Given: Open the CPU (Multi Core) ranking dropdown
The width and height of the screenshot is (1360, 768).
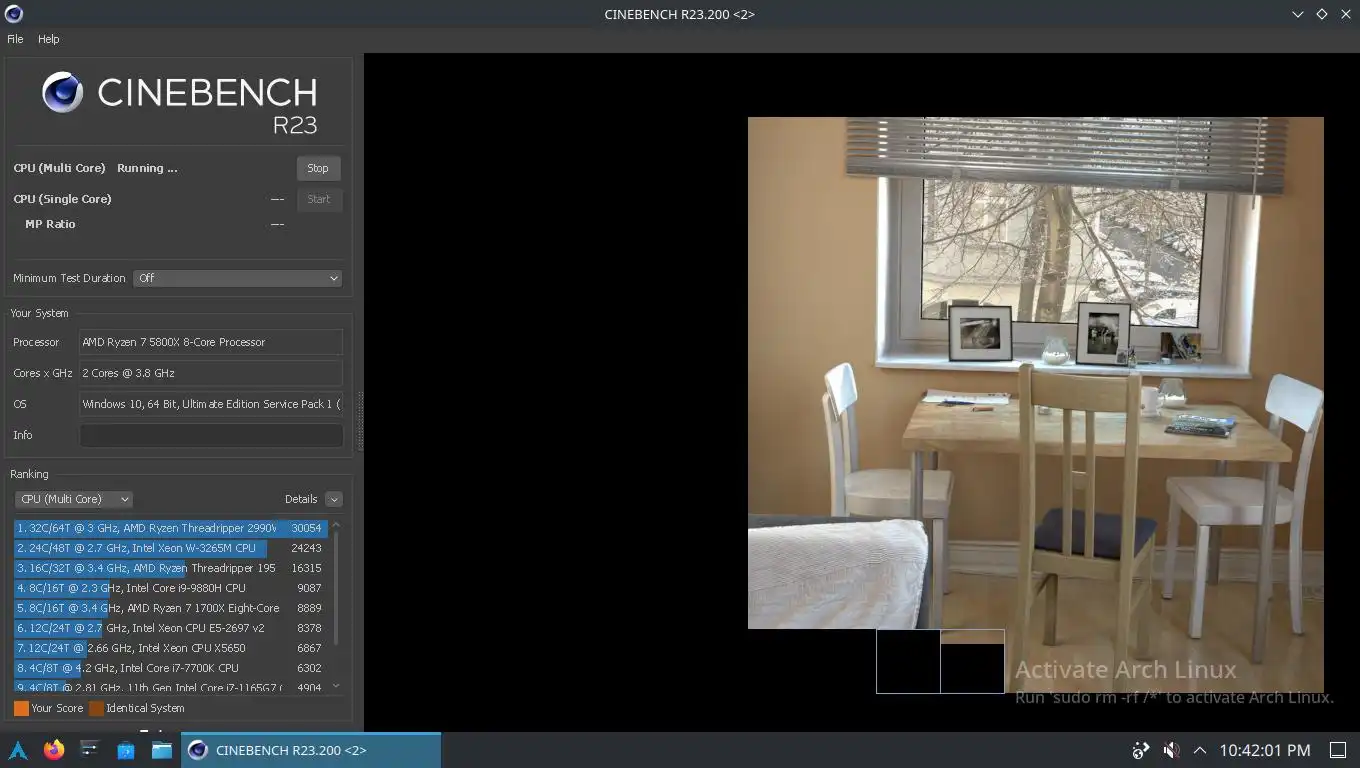Looking at the screenshot, I should [x=73, y=499].
